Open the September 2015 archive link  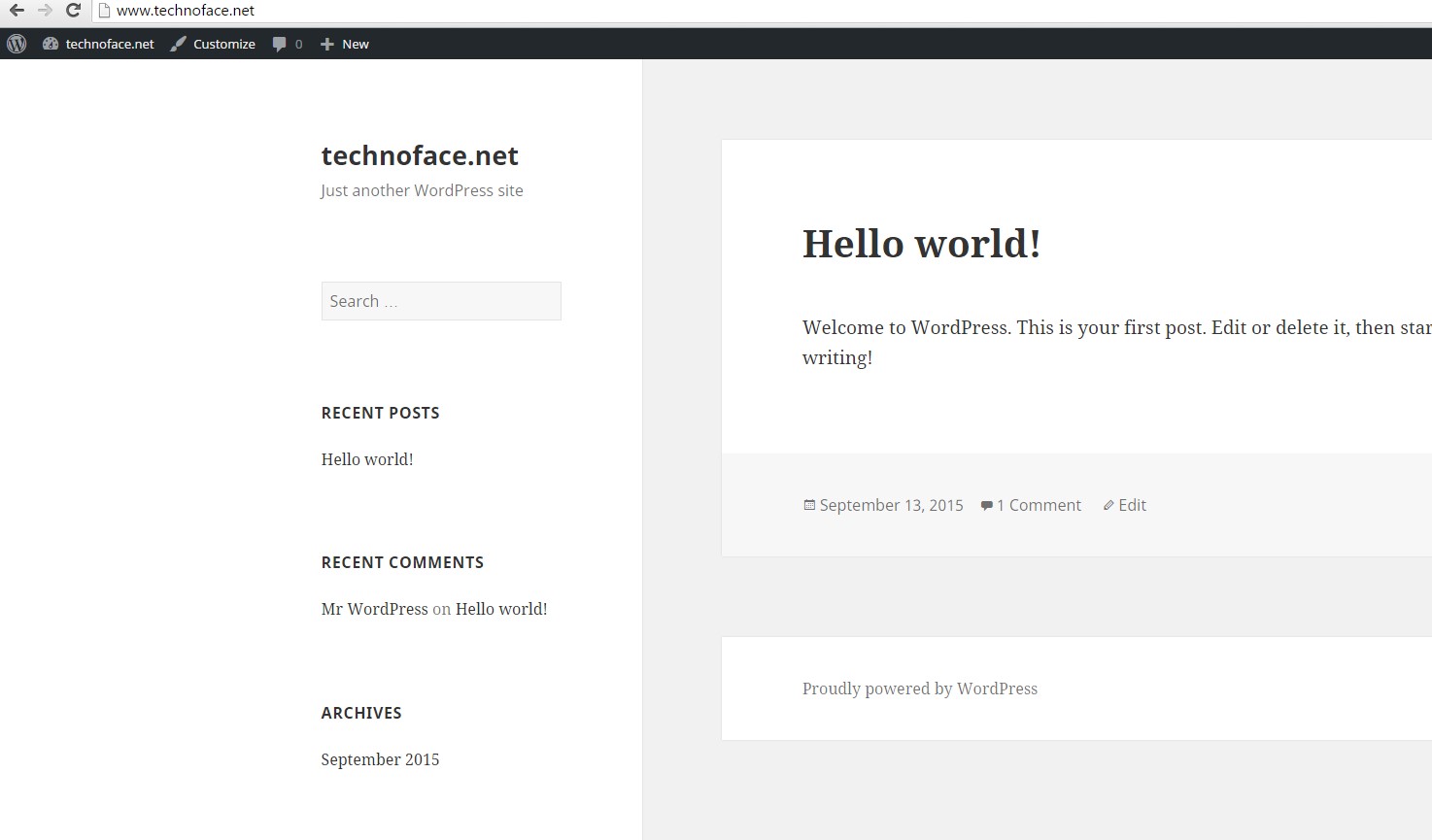pyautogui.click(x=380, y=759)
